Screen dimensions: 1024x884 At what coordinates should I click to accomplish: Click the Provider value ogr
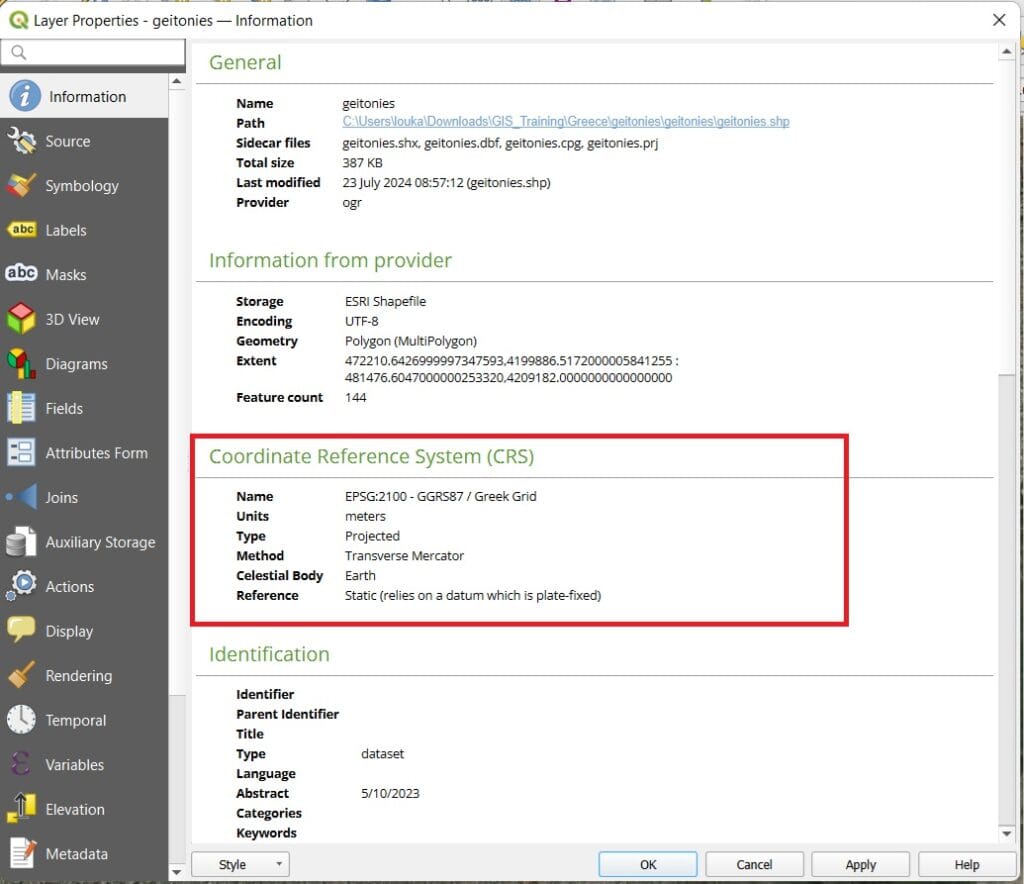click(x=352, y=202)
